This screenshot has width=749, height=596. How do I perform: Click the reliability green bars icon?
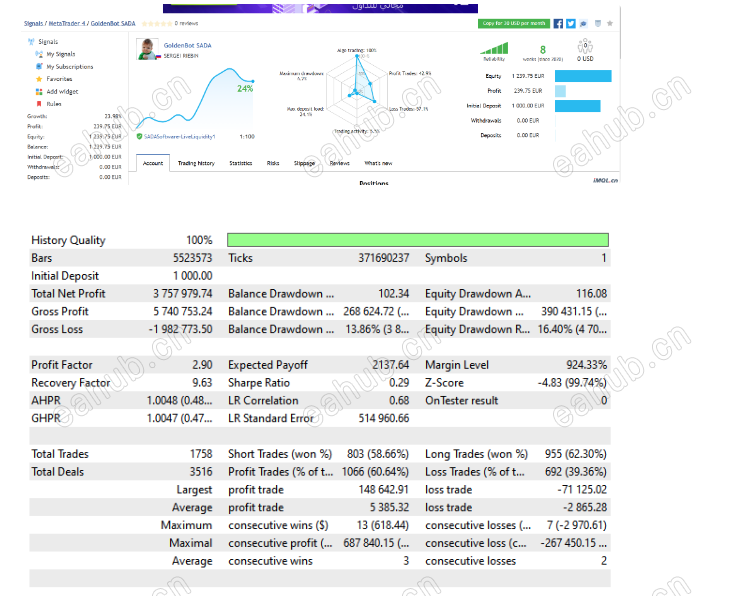click(x=494, y=48)
